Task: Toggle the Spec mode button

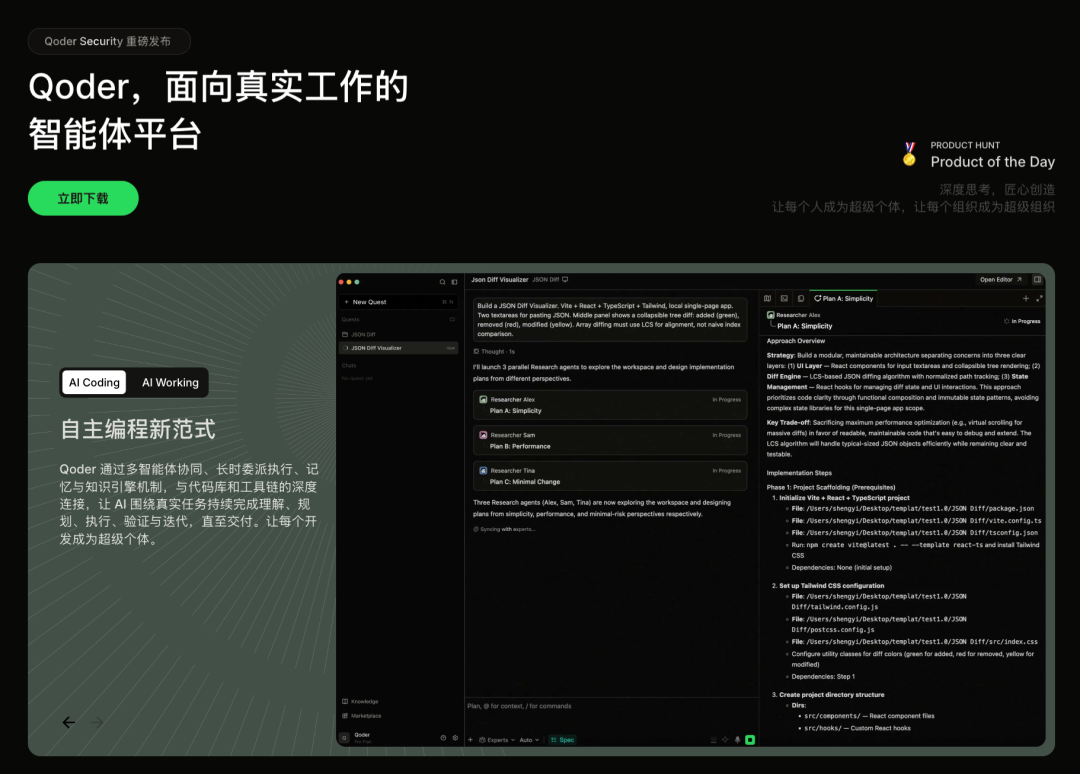Action: 562,740
